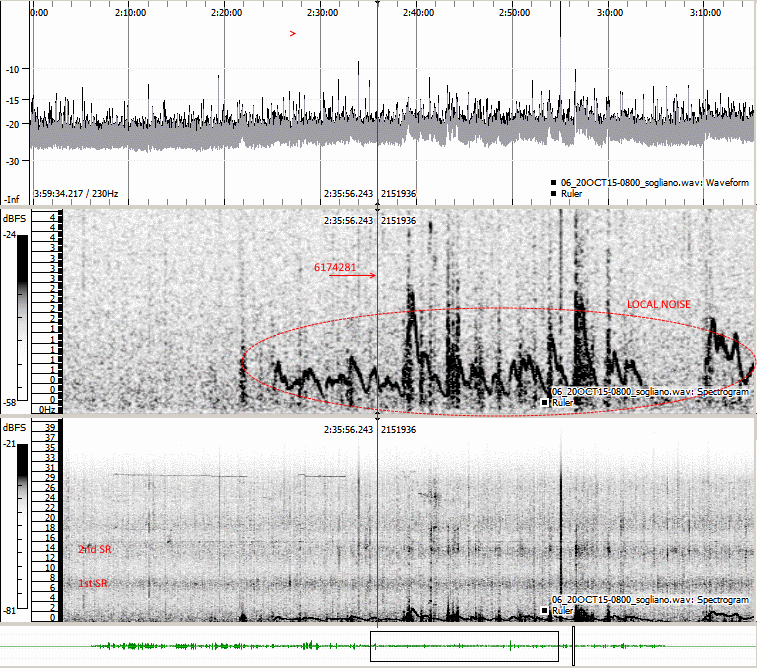Screen dimensions: 757x668
Task: Click the 3:59:34.217 / 230Hz readout
Action: tap(76, 193)
